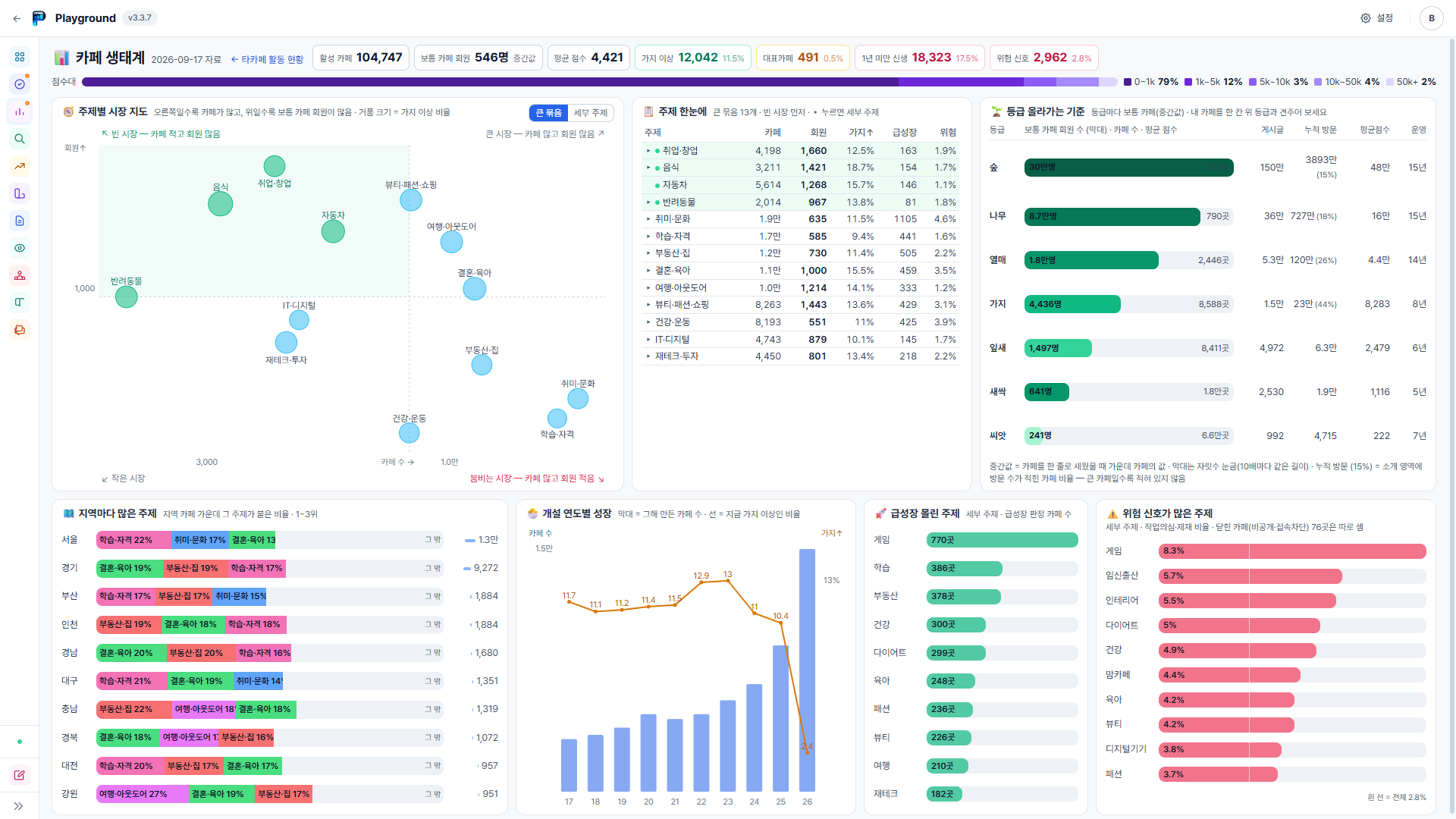This screenshot has height=819, width=1456.
Task: Open the green book icon in sidebar
Action: click(x=20, y=303)
